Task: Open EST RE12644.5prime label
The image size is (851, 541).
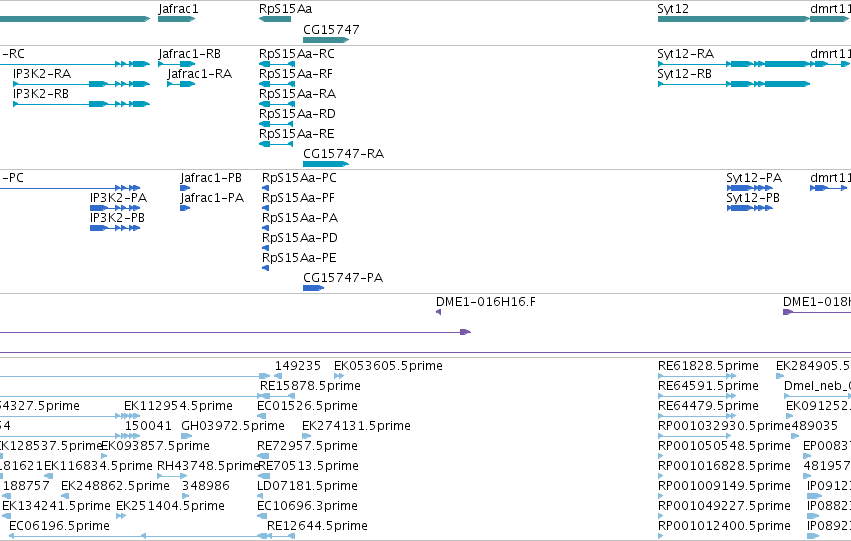Action: (317, 526)
